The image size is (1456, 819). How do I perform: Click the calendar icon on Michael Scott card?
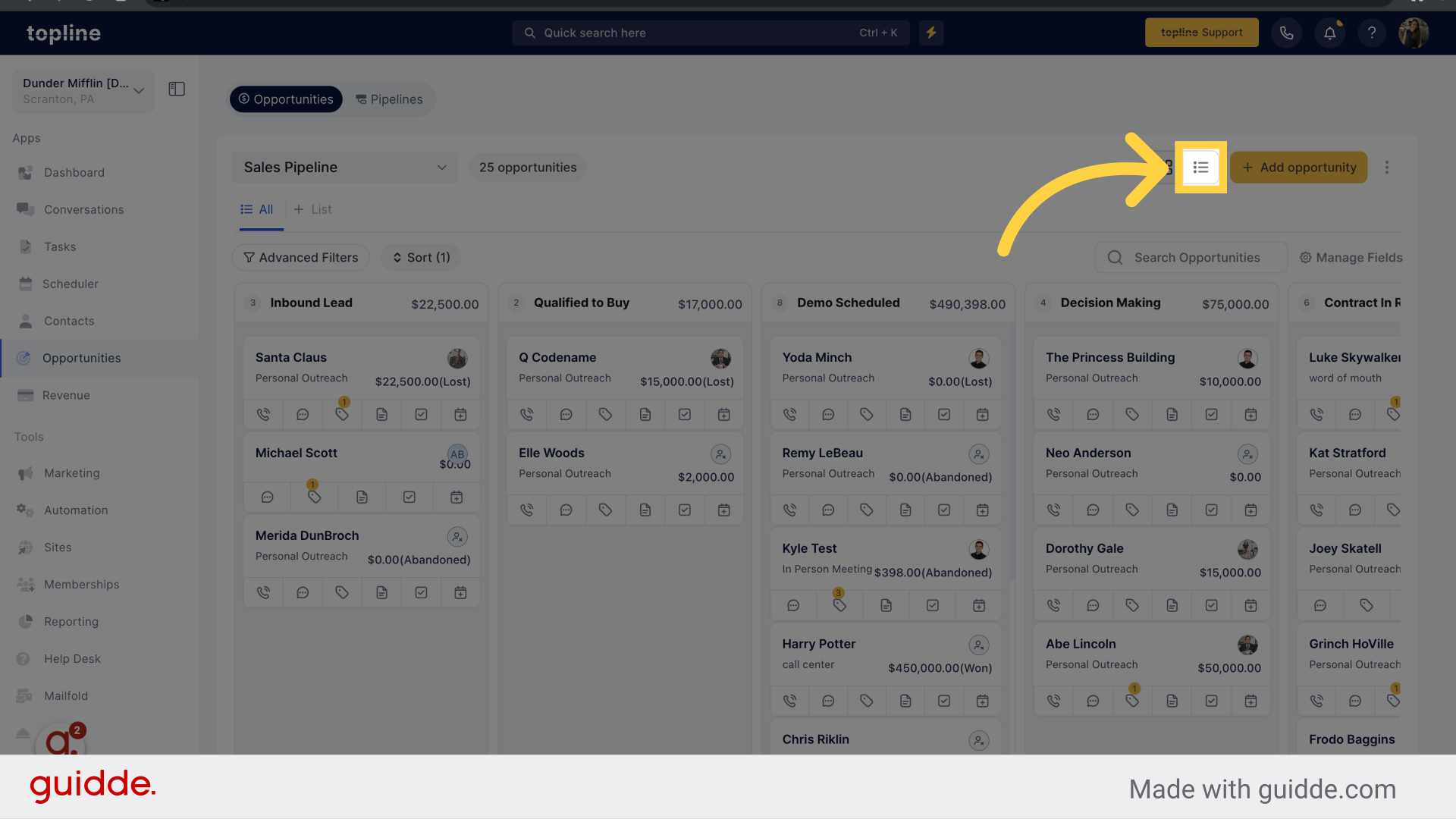[456, 497]
